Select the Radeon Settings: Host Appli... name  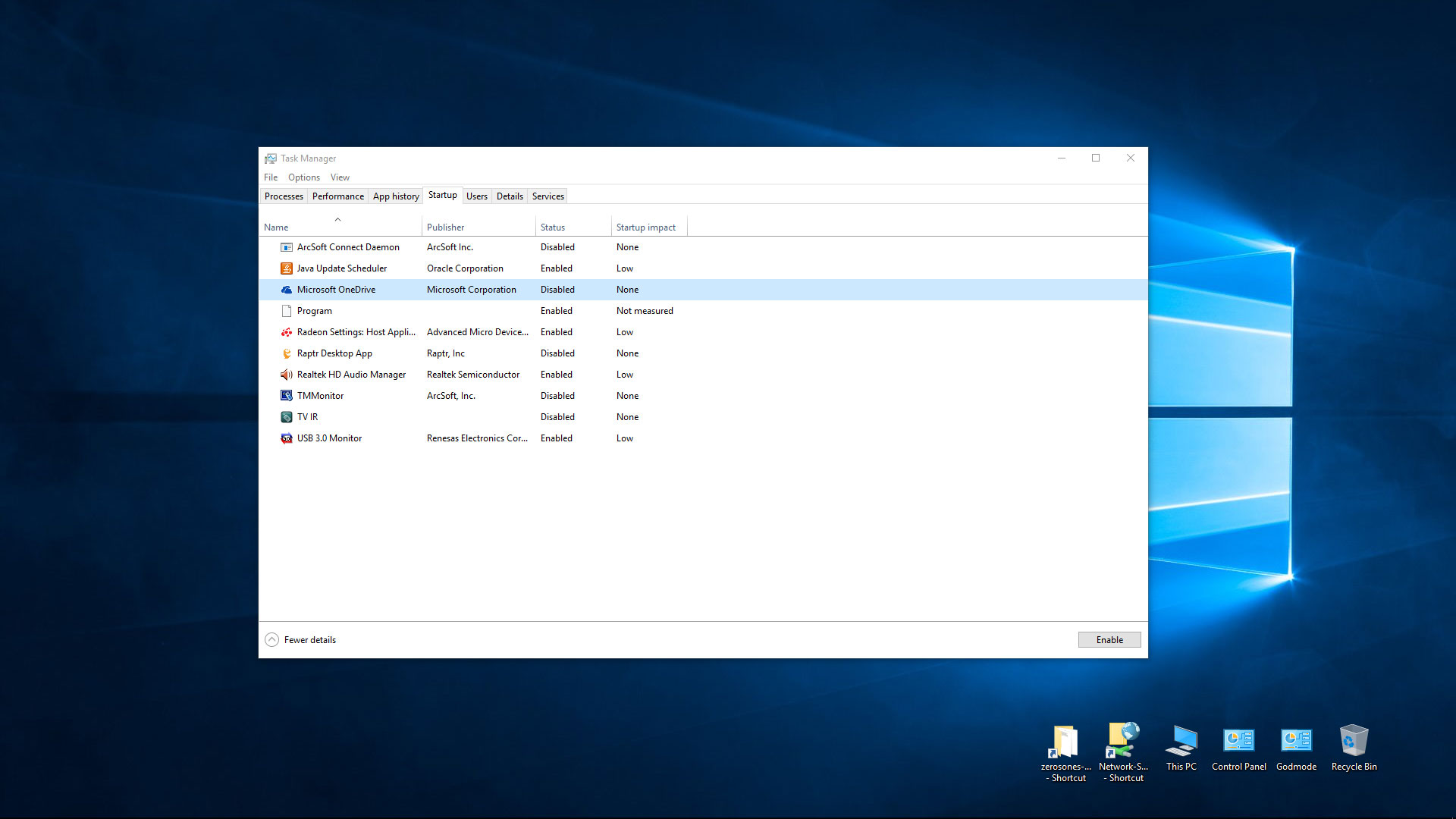[x=356, y=332]
